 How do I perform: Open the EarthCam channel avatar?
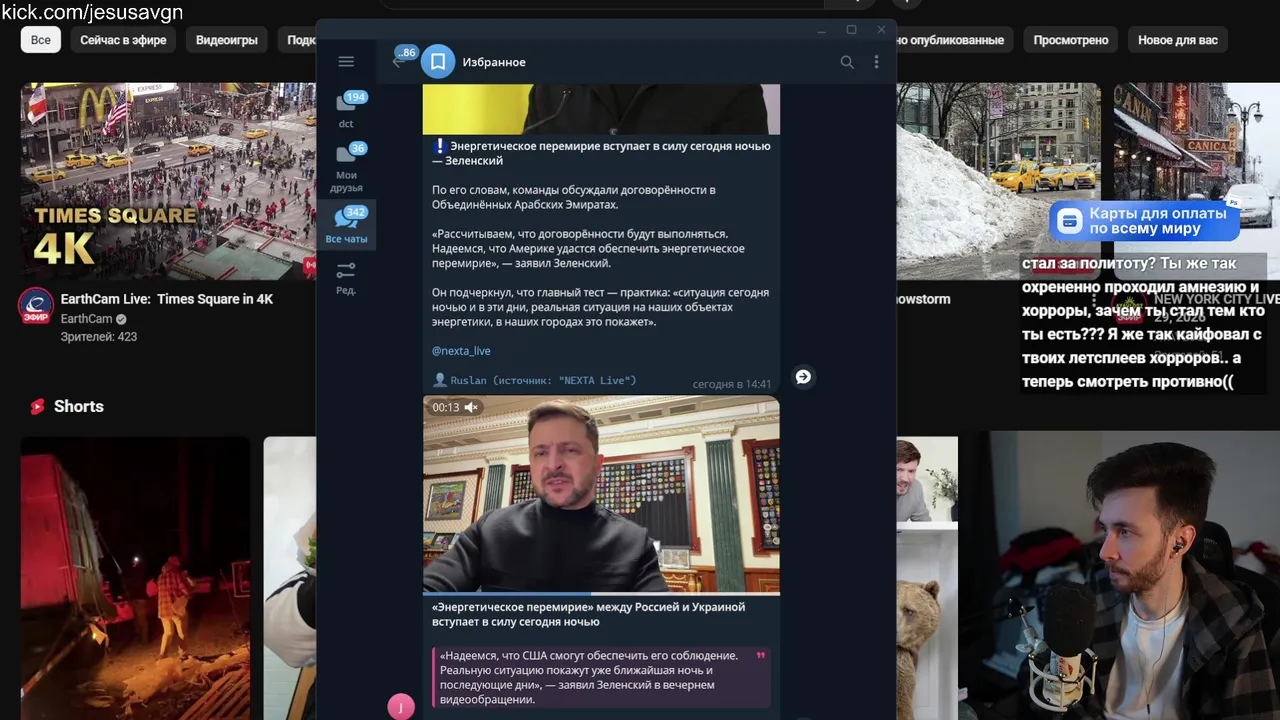tap(36, 306)
